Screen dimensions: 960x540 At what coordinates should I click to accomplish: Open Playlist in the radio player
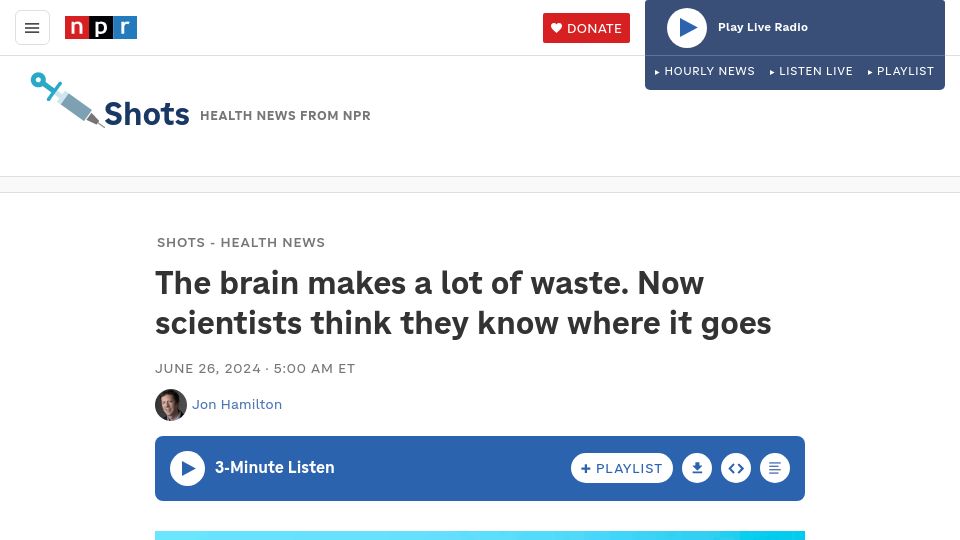coord(901,71)
